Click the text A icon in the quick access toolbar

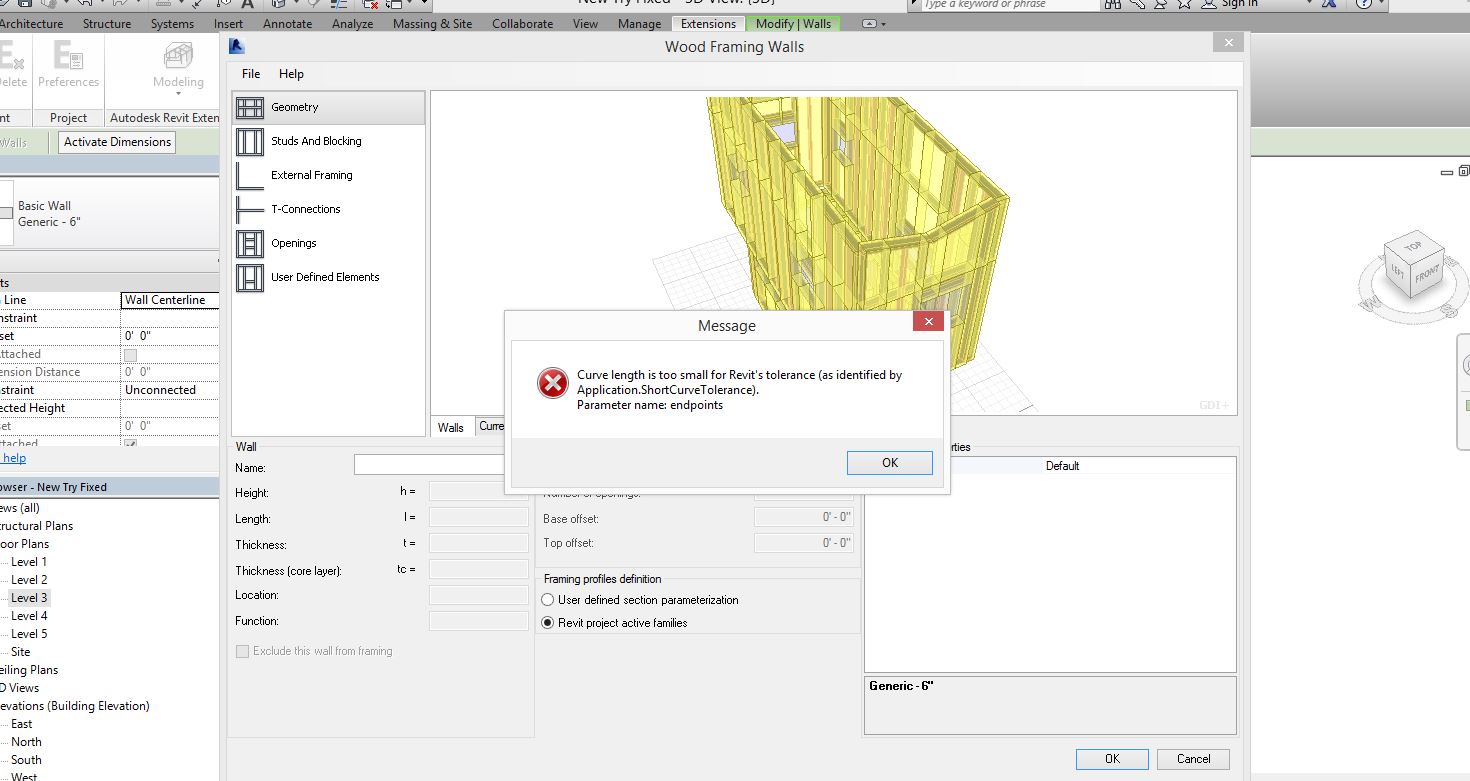pos(247,4)
